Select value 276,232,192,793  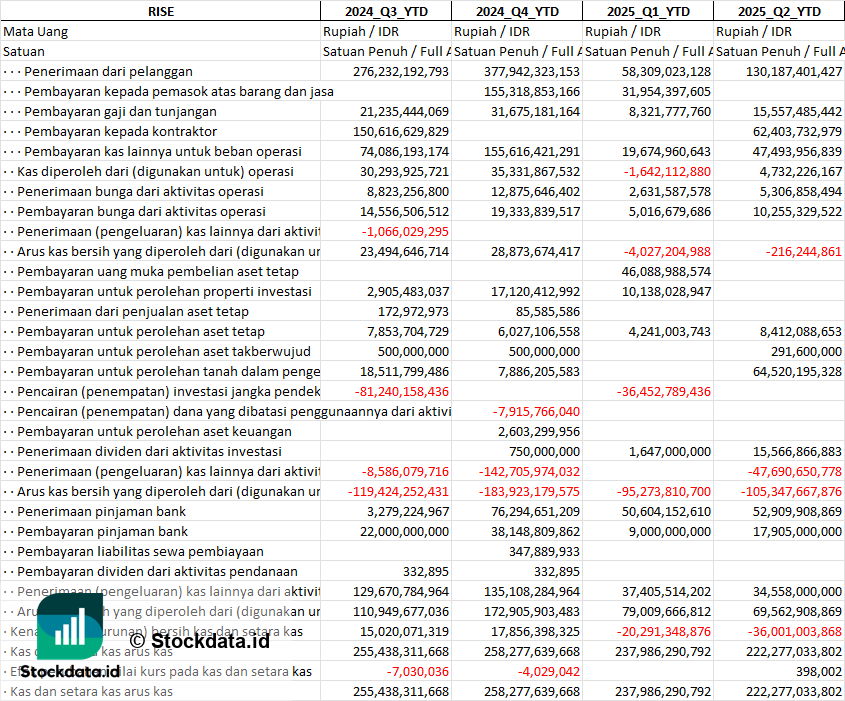click(x=401, y=71)
